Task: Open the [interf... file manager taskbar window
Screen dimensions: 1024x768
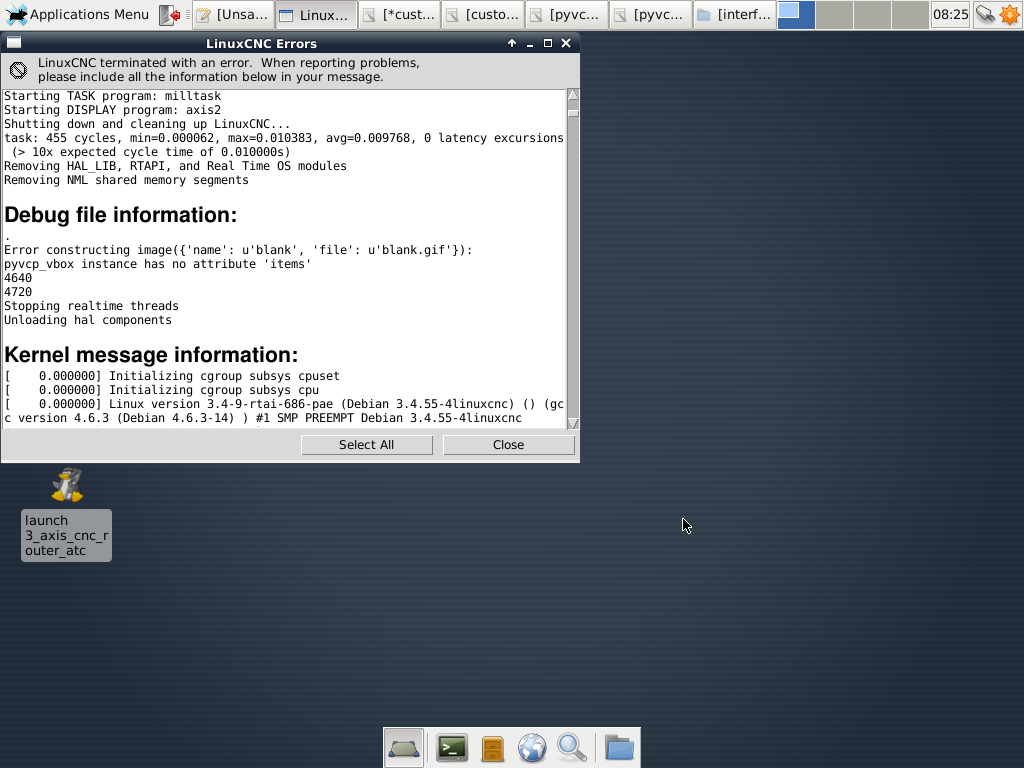Action: [733, 14]
